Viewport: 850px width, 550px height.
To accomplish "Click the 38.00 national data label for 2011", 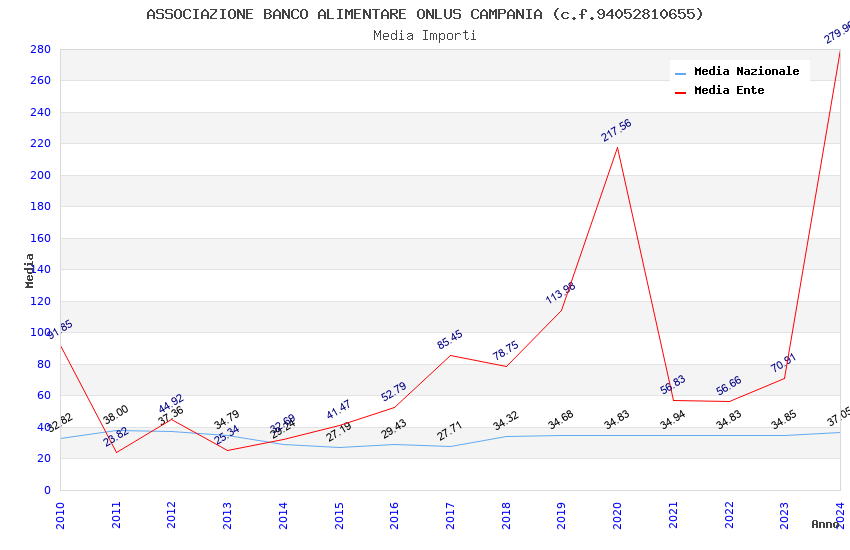I will click(x=116, y=415).
